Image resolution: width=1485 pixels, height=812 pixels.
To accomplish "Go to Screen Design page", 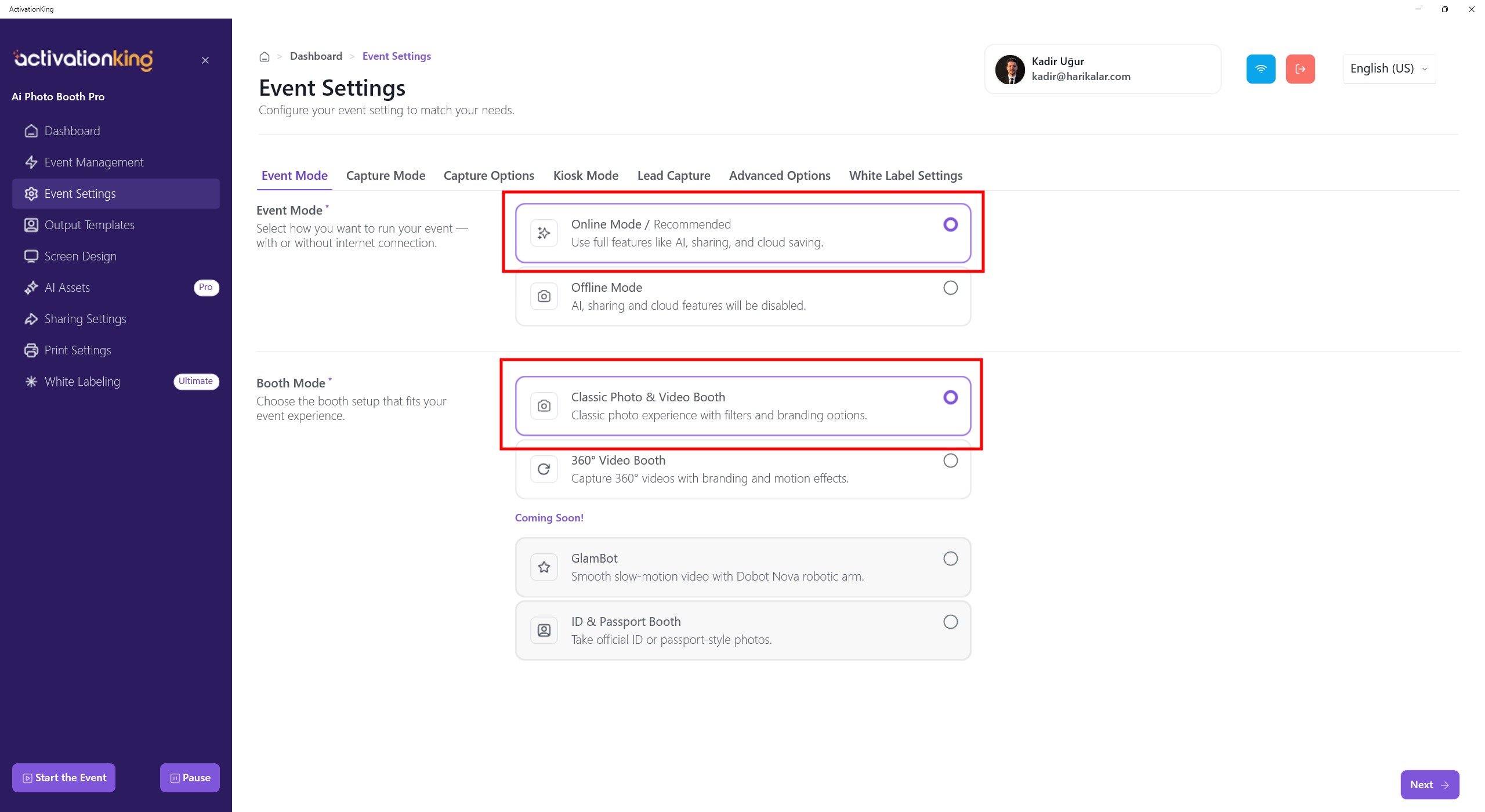I will click(81, 256).
